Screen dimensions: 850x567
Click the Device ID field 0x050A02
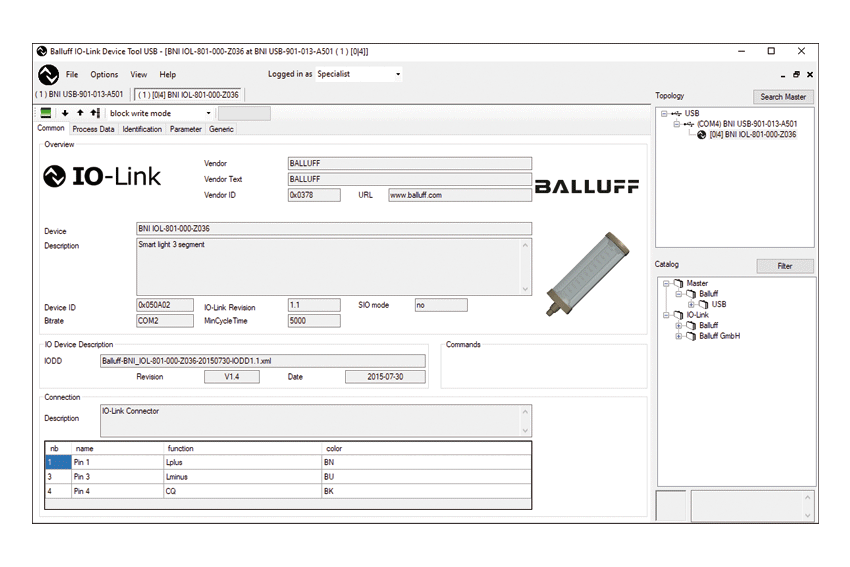tap(165, 305)
